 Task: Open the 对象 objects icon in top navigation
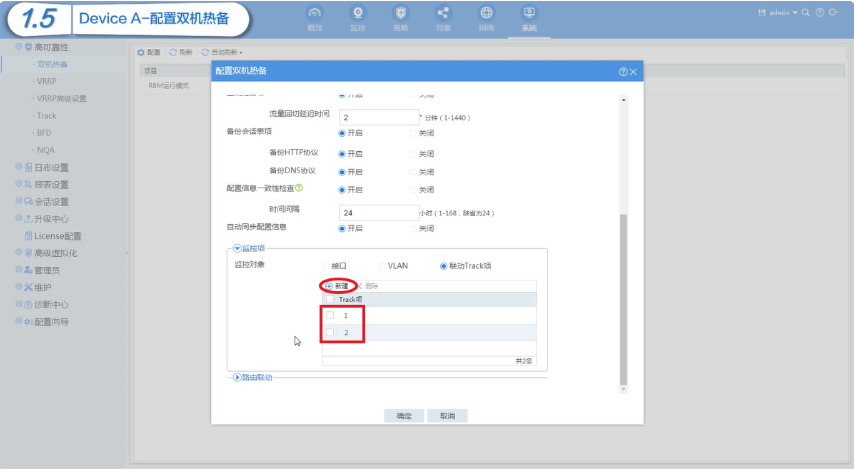[x=443, y=13]
